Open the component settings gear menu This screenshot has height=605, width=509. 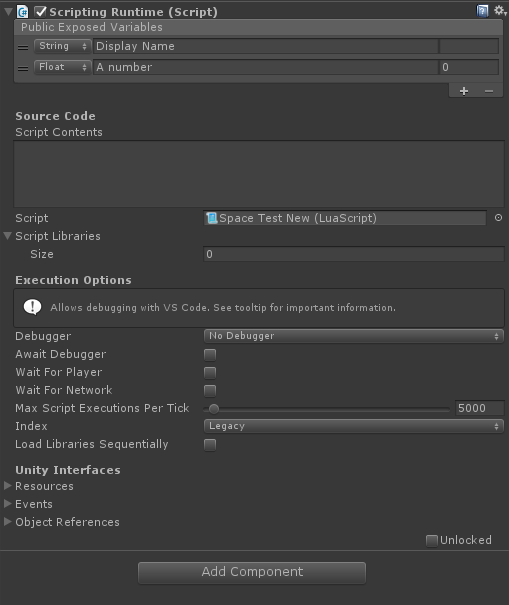[500, 11]
